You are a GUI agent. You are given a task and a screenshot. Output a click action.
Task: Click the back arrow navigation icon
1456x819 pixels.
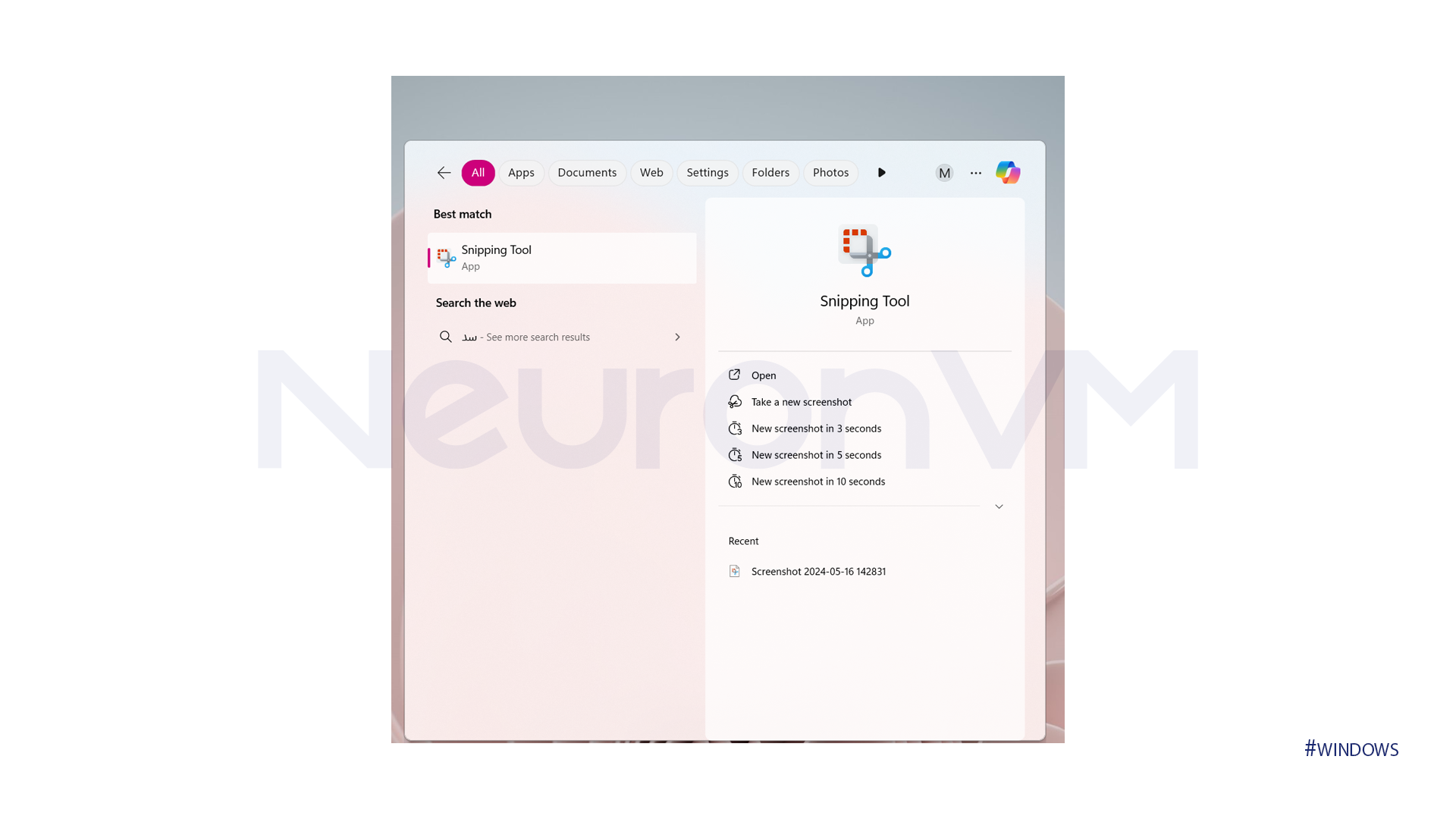pos(443,173)
